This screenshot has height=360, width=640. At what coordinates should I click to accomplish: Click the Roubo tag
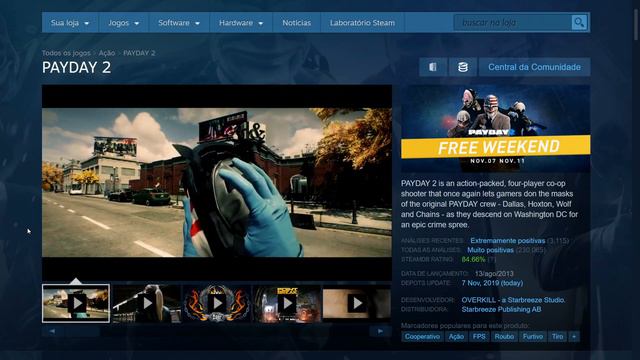pos(504,337)
